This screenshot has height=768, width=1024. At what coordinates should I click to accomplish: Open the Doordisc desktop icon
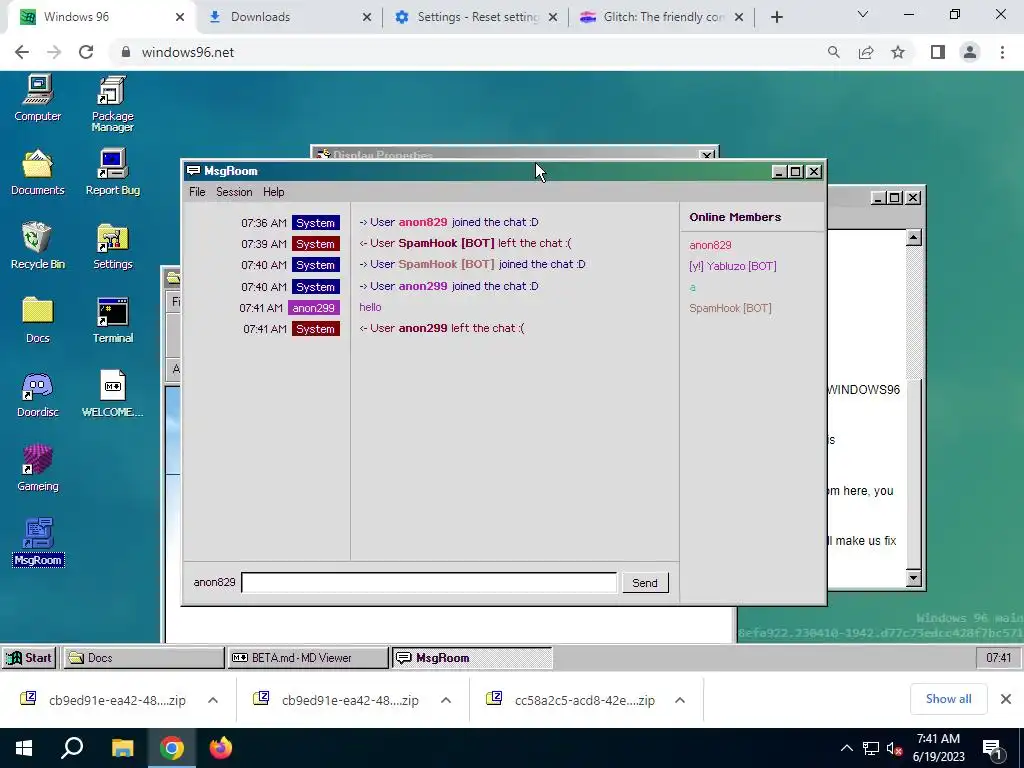pos(37,394)
